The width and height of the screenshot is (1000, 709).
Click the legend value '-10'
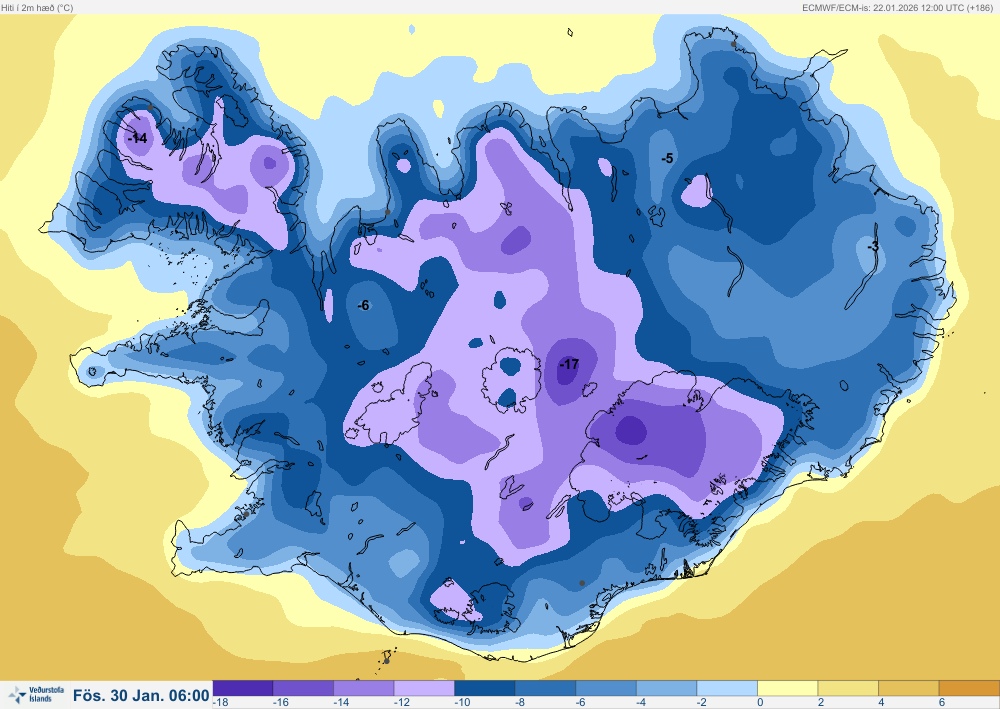(462, 703)
